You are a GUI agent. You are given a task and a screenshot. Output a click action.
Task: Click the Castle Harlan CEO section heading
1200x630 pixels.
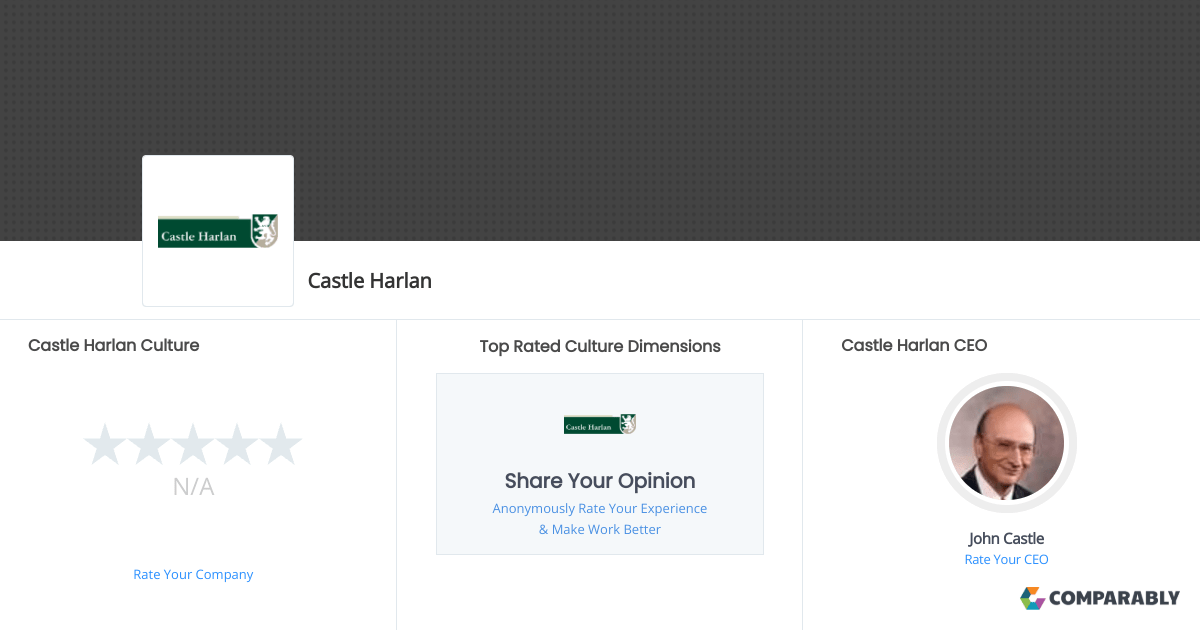tap(914, 345)
